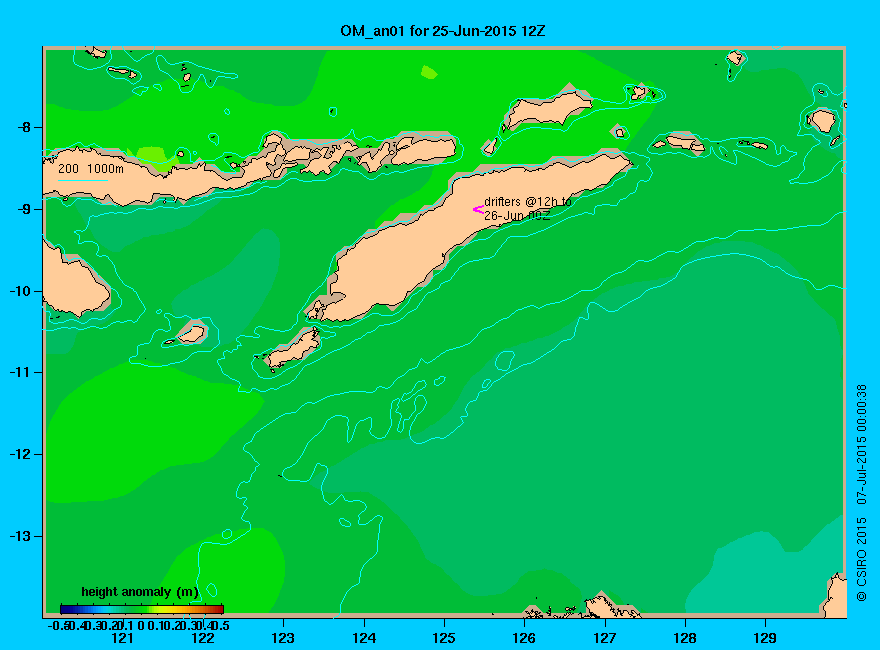Click the -13 latitude axis label

[20, 536]
